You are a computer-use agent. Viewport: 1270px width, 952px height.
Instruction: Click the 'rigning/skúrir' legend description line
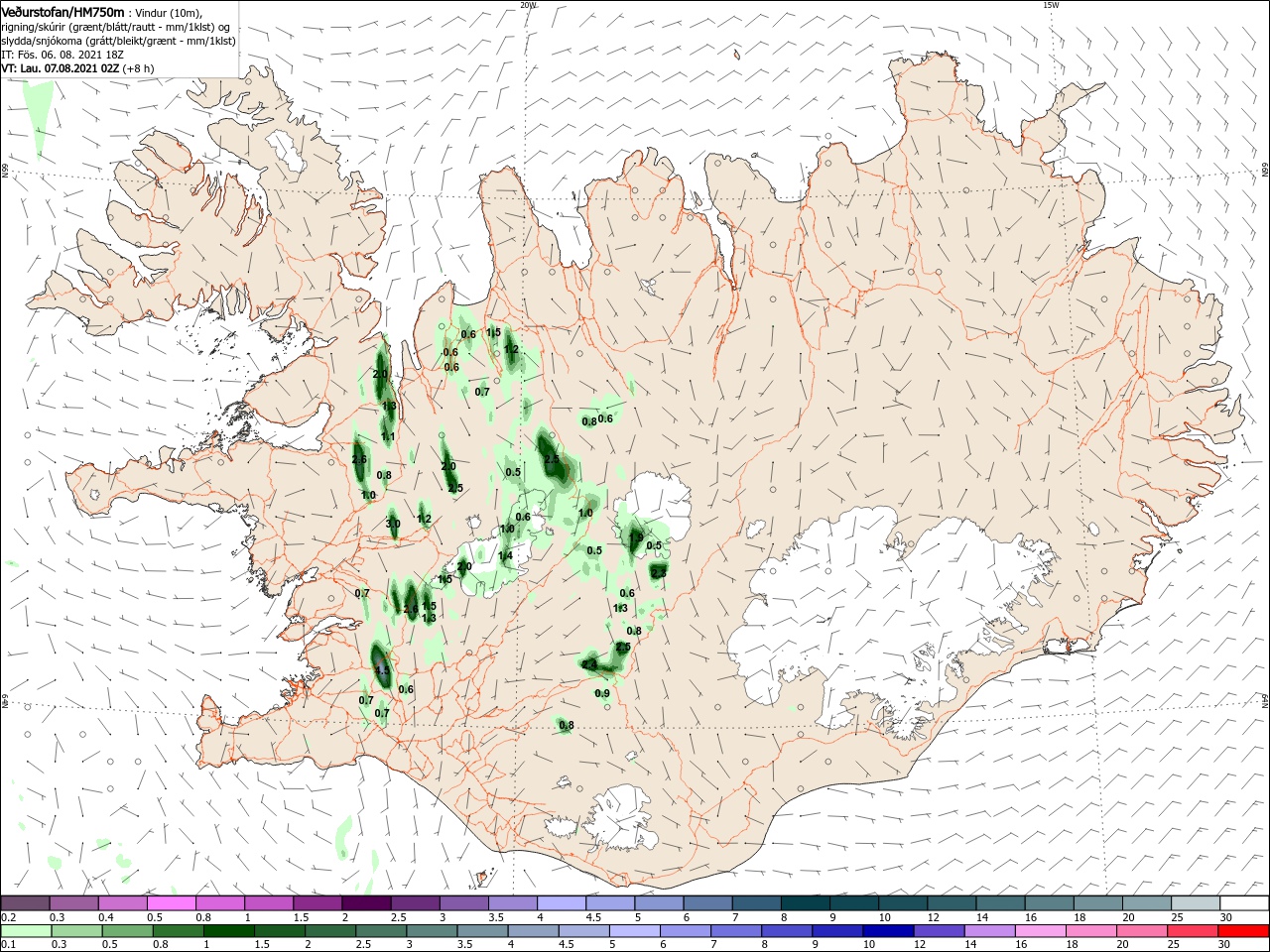point(116,26)
